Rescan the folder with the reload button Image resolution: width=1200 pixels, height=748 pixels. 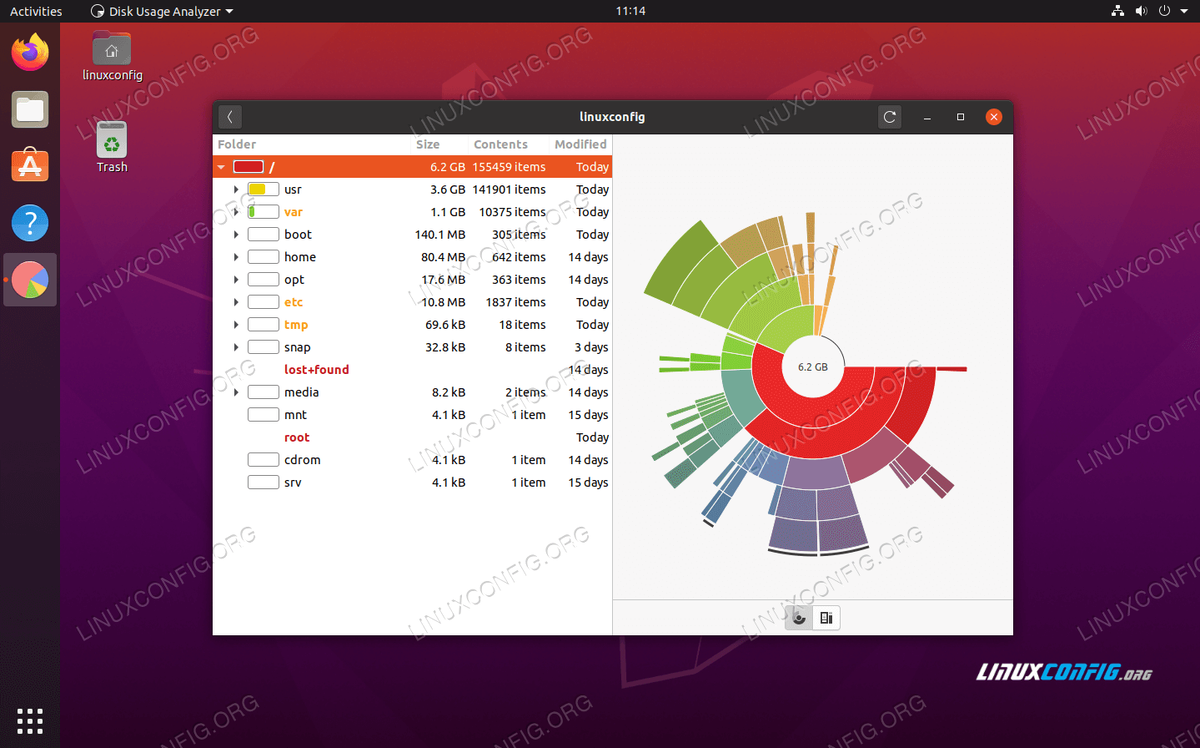890,117
